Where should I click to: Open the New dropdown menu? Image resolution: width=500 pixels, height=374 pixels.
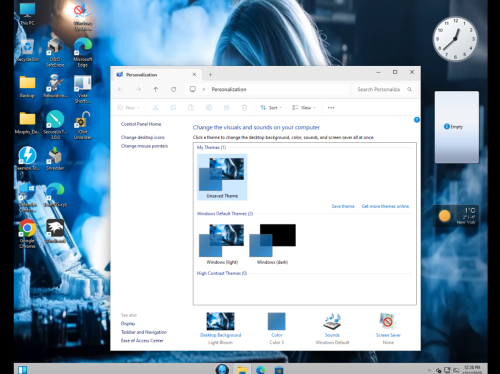128,108
